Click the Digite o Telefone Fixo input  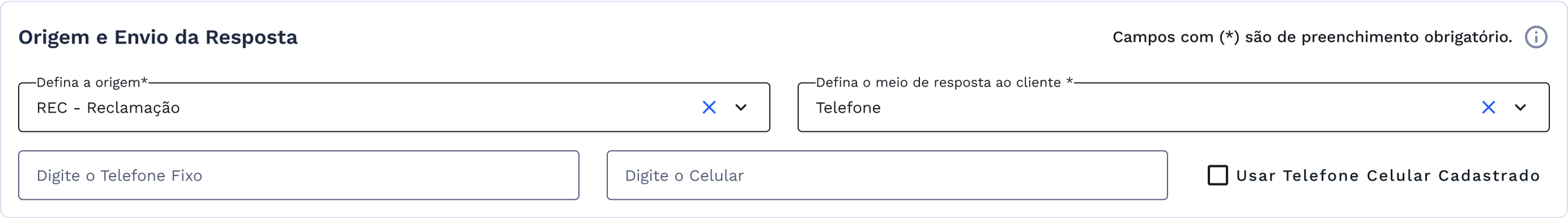coord(298,175)
